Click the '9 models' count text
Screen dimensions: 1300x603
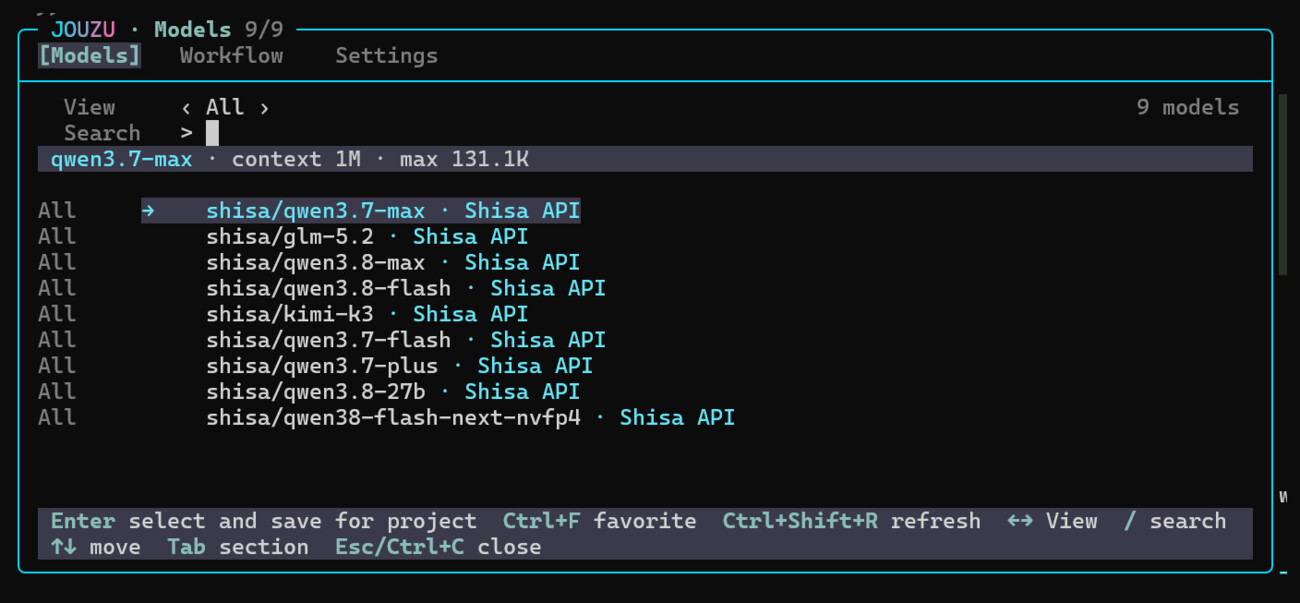[x=1187, y=107]
